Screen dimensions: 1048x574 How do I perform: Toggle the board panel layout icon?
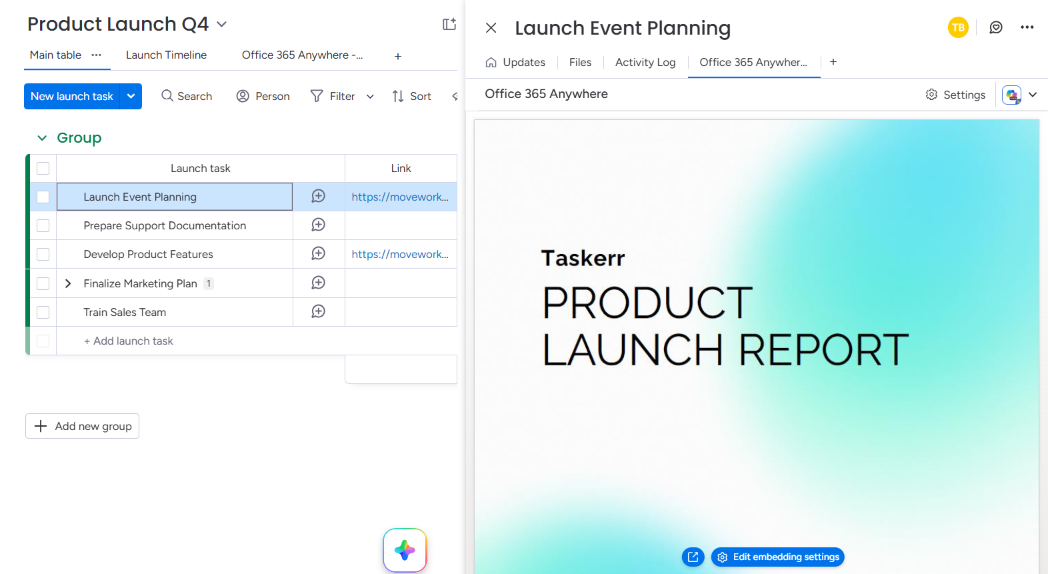click(449, 24)
